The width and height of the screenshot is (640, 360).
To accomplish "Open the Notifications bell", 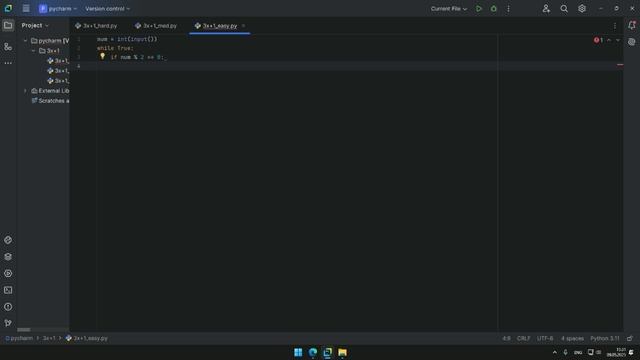I will pos(631,25).
